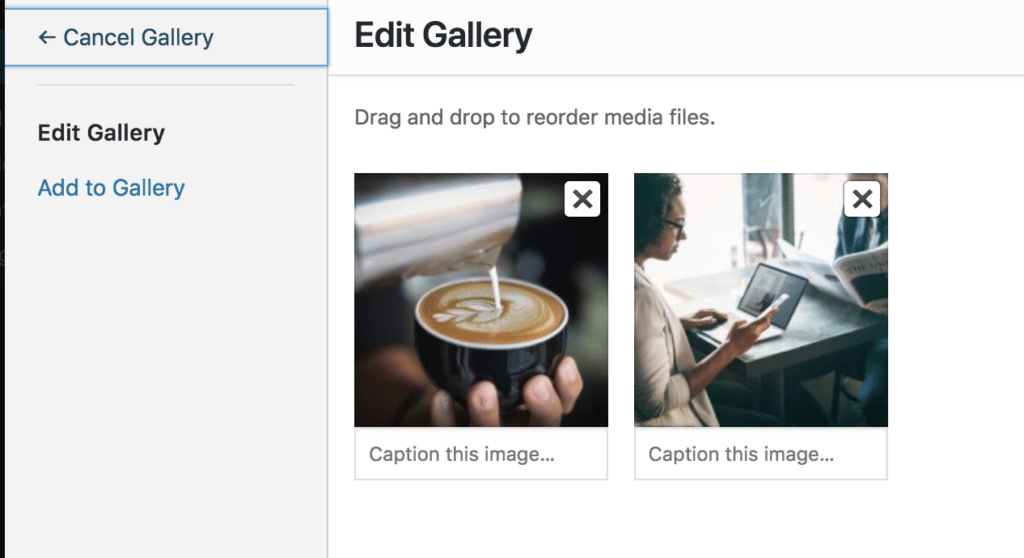Focus the caption field under woman image

pyautogui.click(x=761, y=454)
